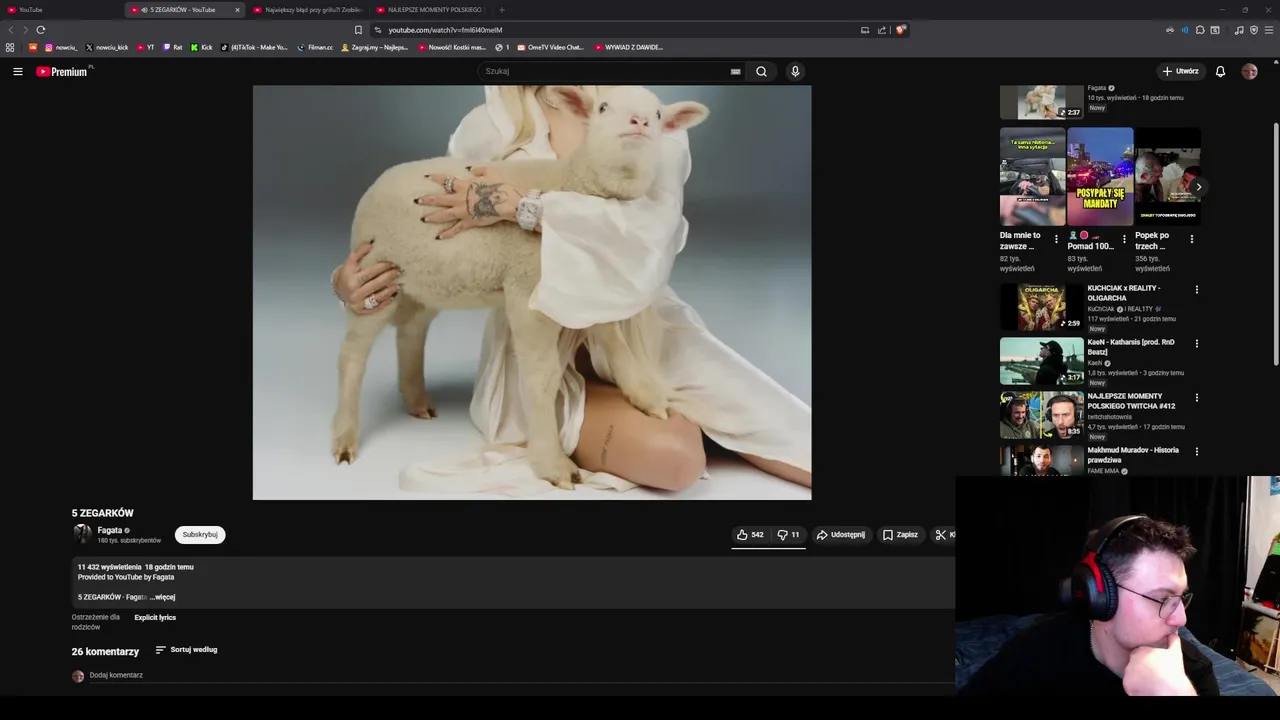The height and width of the screenshot is (720, 1280).
Task: Switch to 'NAJLEPSZE MOMENTY POLSKIEGO' browser tab
Action: pyautogui.click(x=430, y=10)
